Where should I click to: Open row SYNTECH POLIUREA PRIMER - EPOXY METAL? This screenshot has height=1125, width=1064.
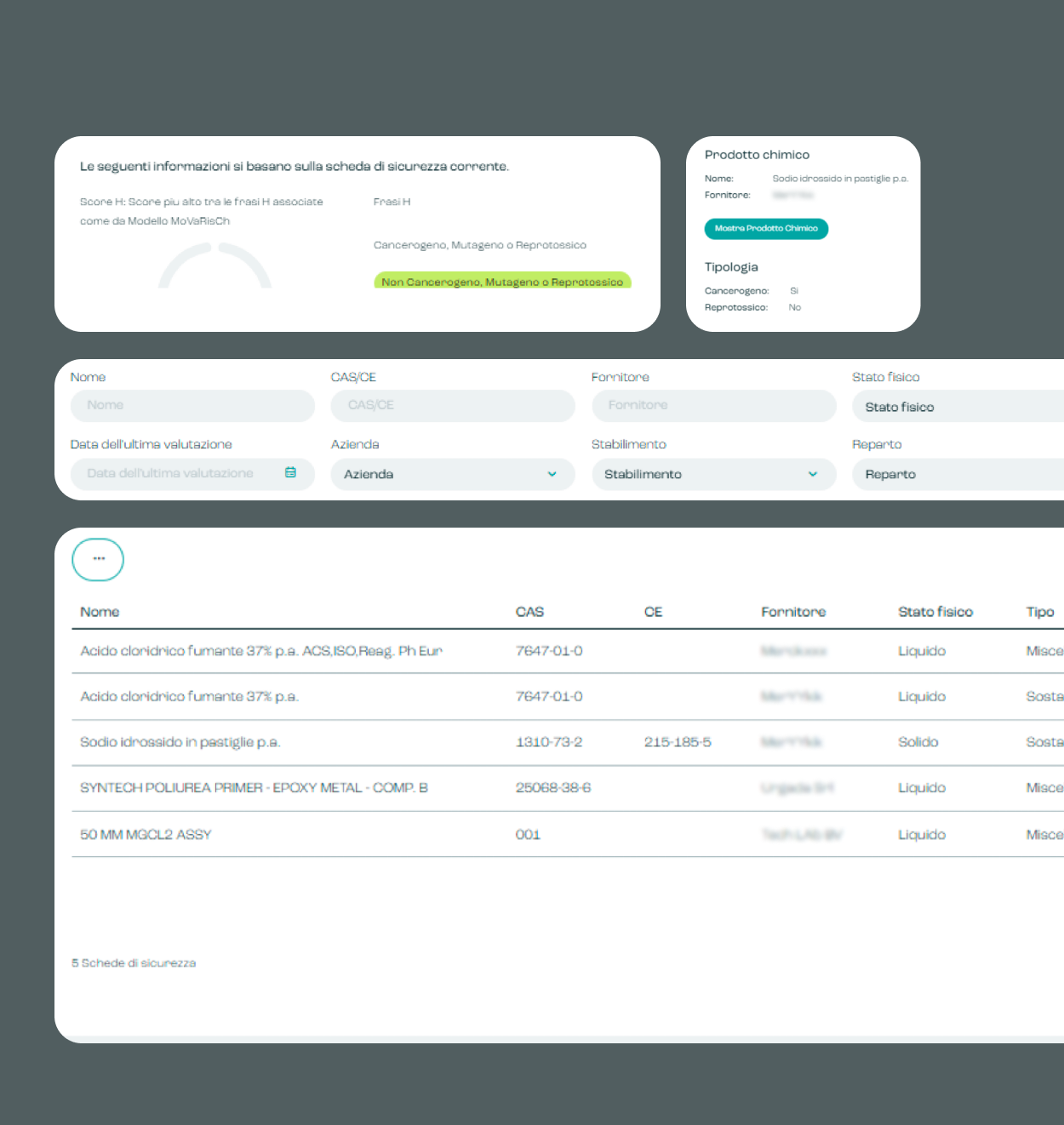568,788
